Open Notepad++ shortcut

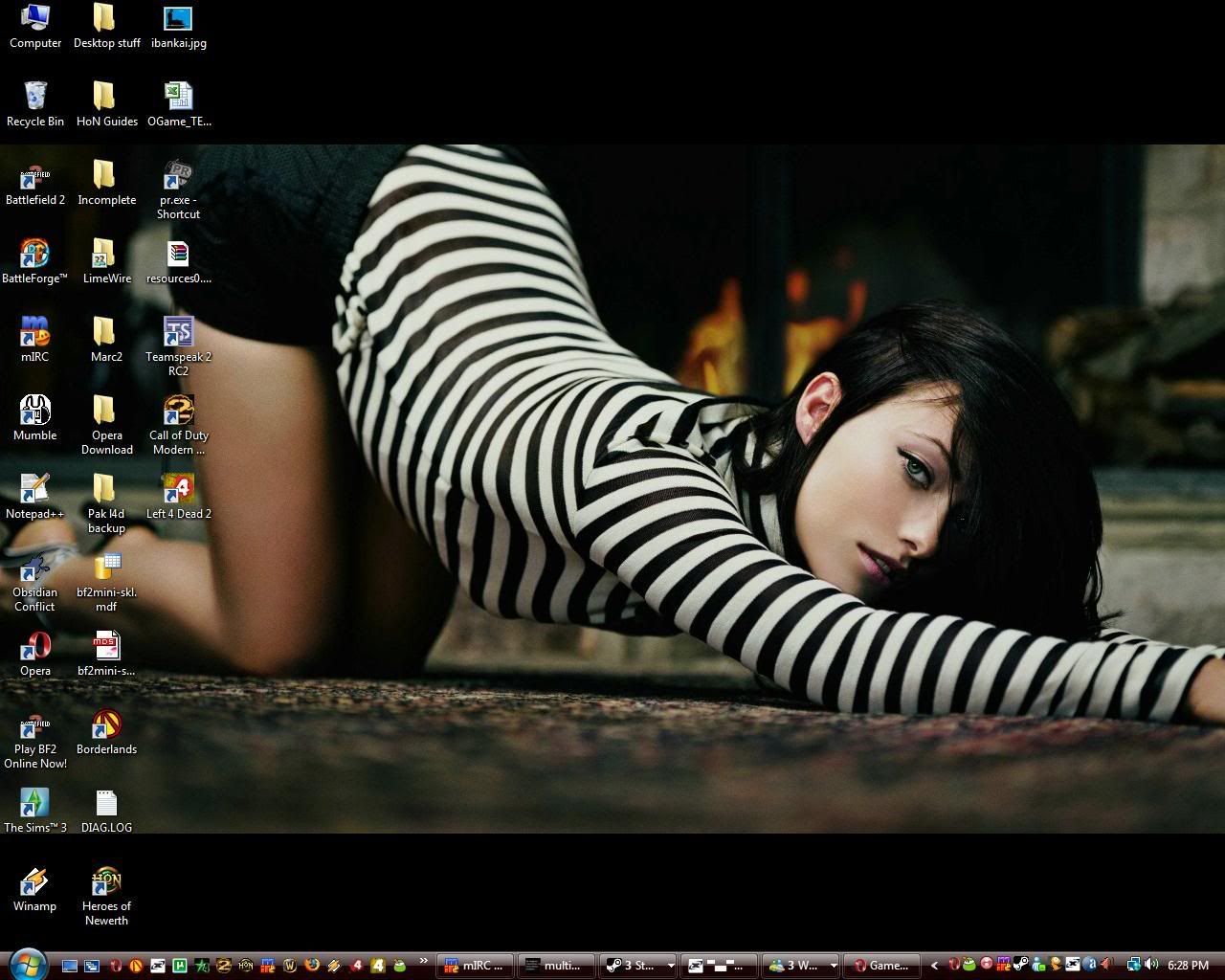click(x=35, y=497)
